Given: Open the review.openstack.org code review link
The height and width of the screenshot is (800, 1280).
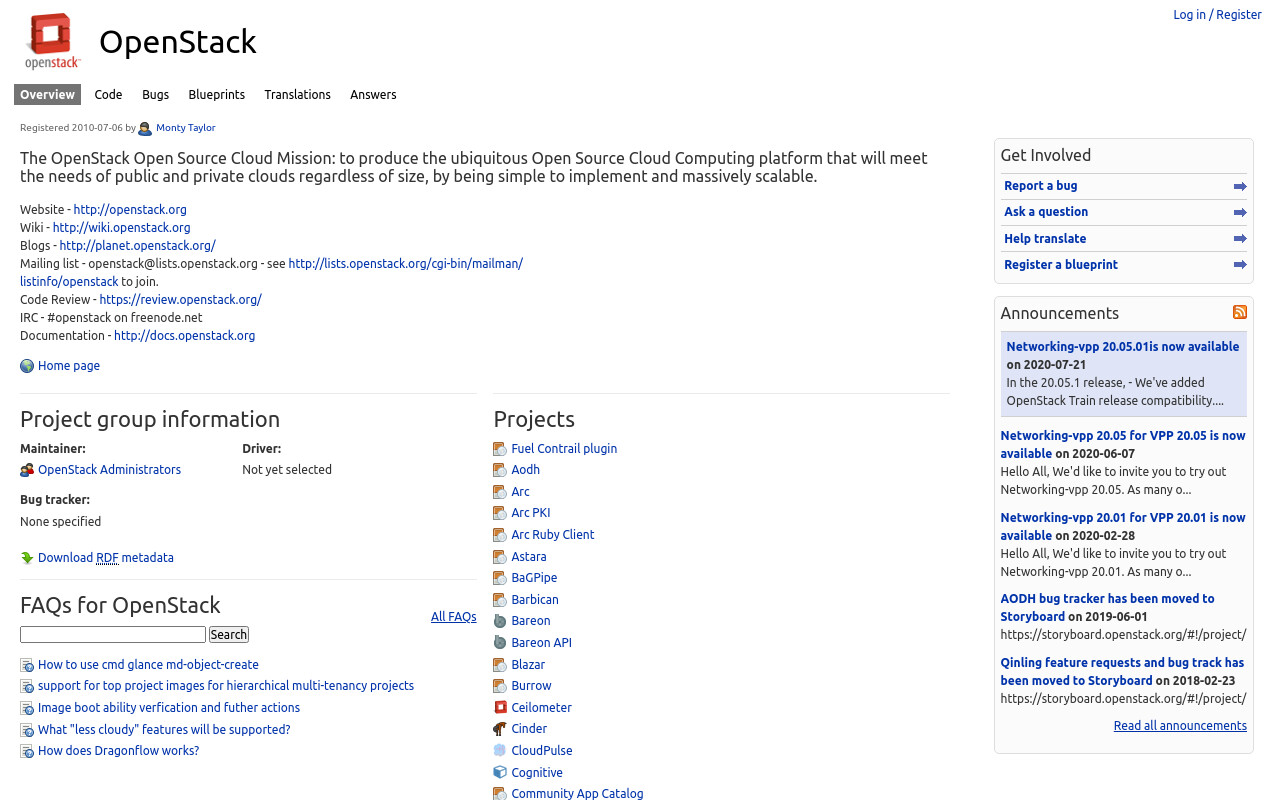Looking at the screenshot, I should pos(180,300).
